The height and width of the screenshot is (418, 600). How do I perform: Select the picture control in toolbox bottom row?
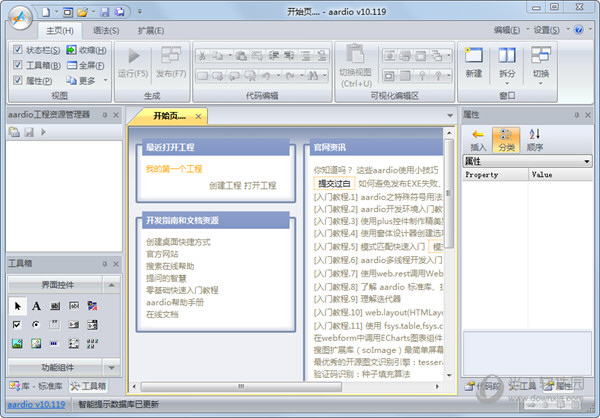[x=17, y=343]
